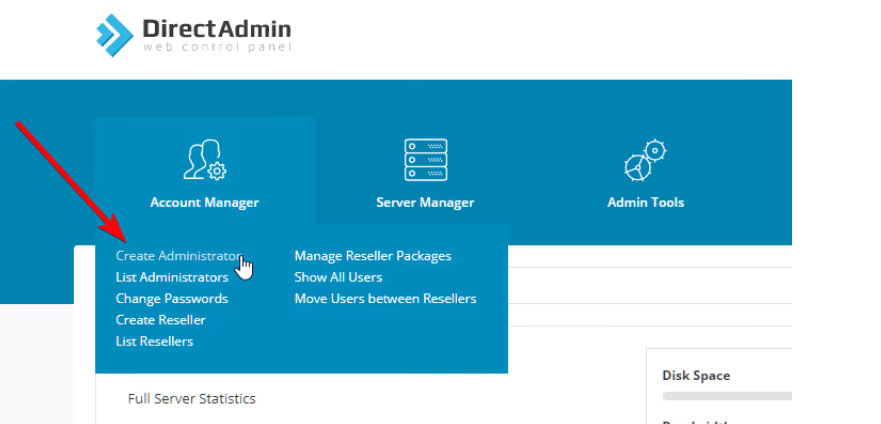Open Move Users between Resellers
881x424 pixels.
coord(385,299)
